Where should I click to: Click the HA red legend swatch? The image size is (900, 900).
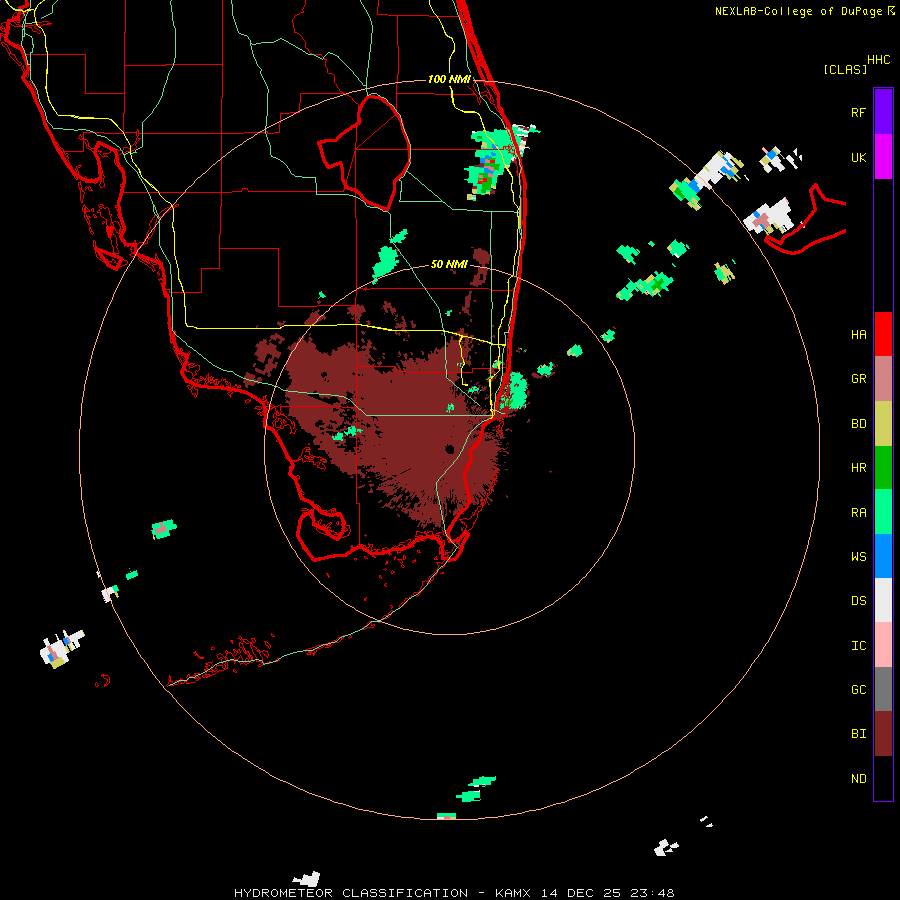tap(883, 334)
